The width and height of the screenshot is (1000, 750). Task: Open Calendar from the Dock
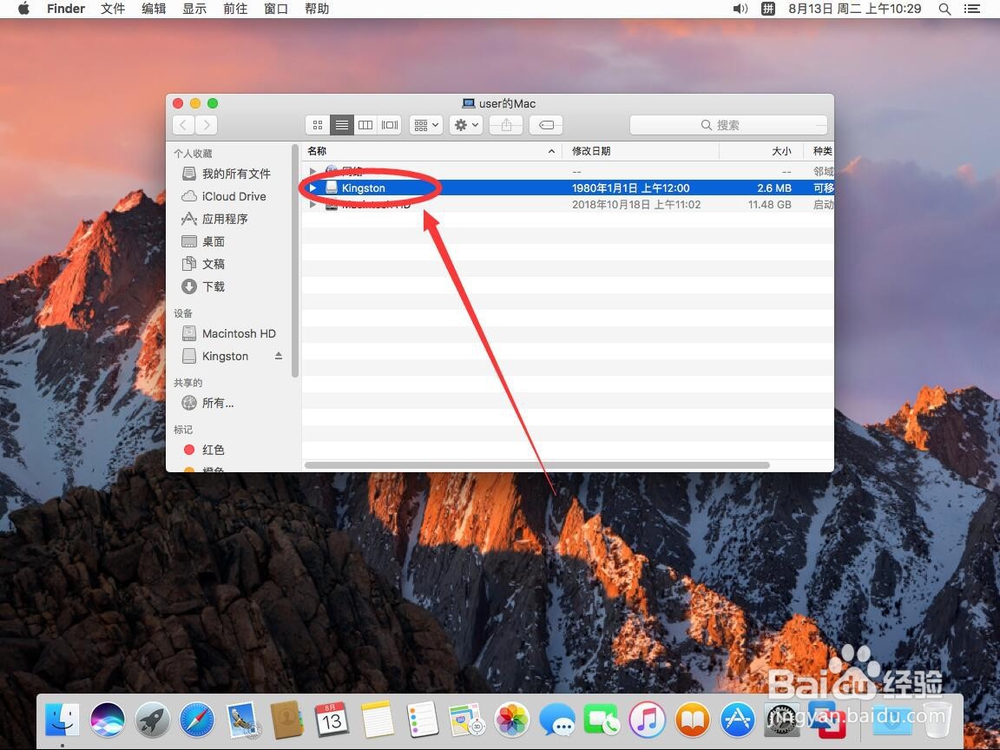click(332, 719)
